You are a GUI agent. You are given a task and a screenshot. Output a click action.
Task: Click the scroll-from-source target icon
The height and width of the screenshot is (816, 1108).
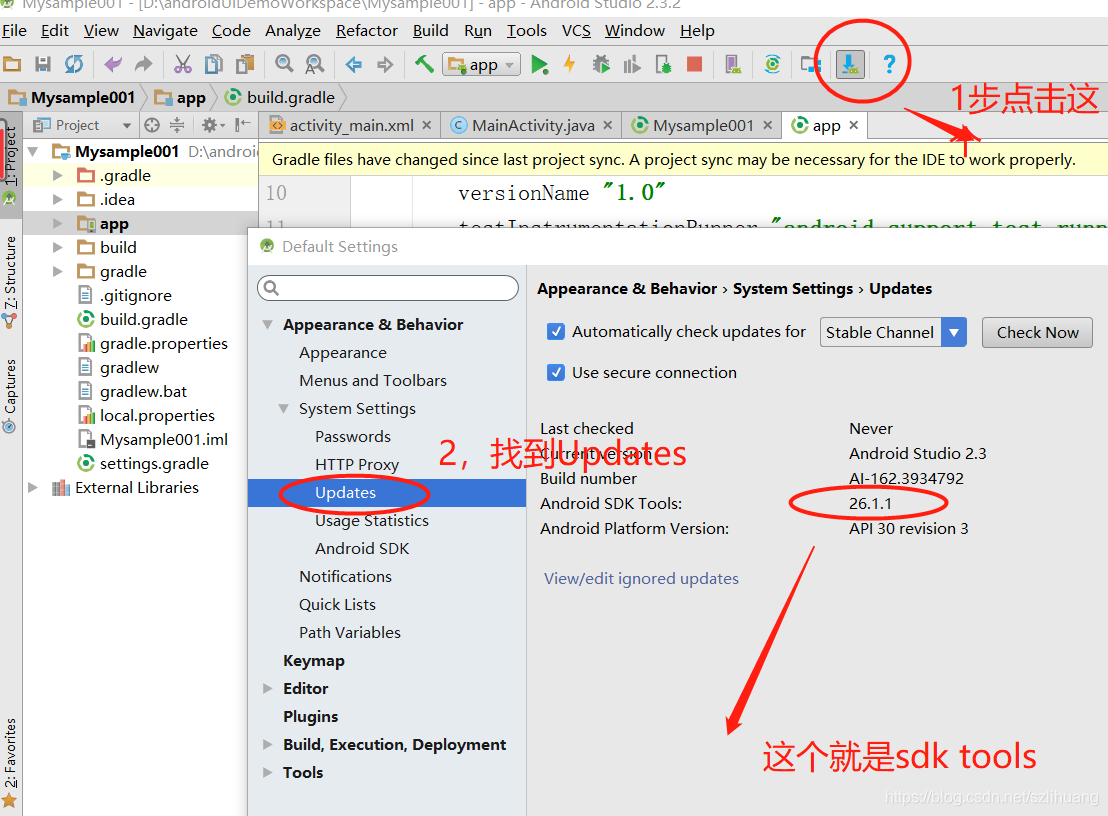152,125
